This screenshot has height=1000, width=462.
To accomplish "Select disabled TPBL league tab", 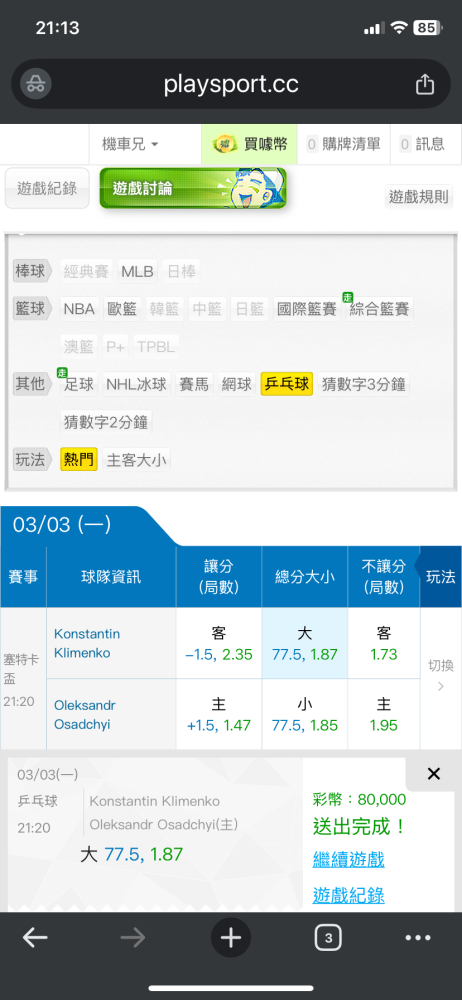I will (157, 347).
